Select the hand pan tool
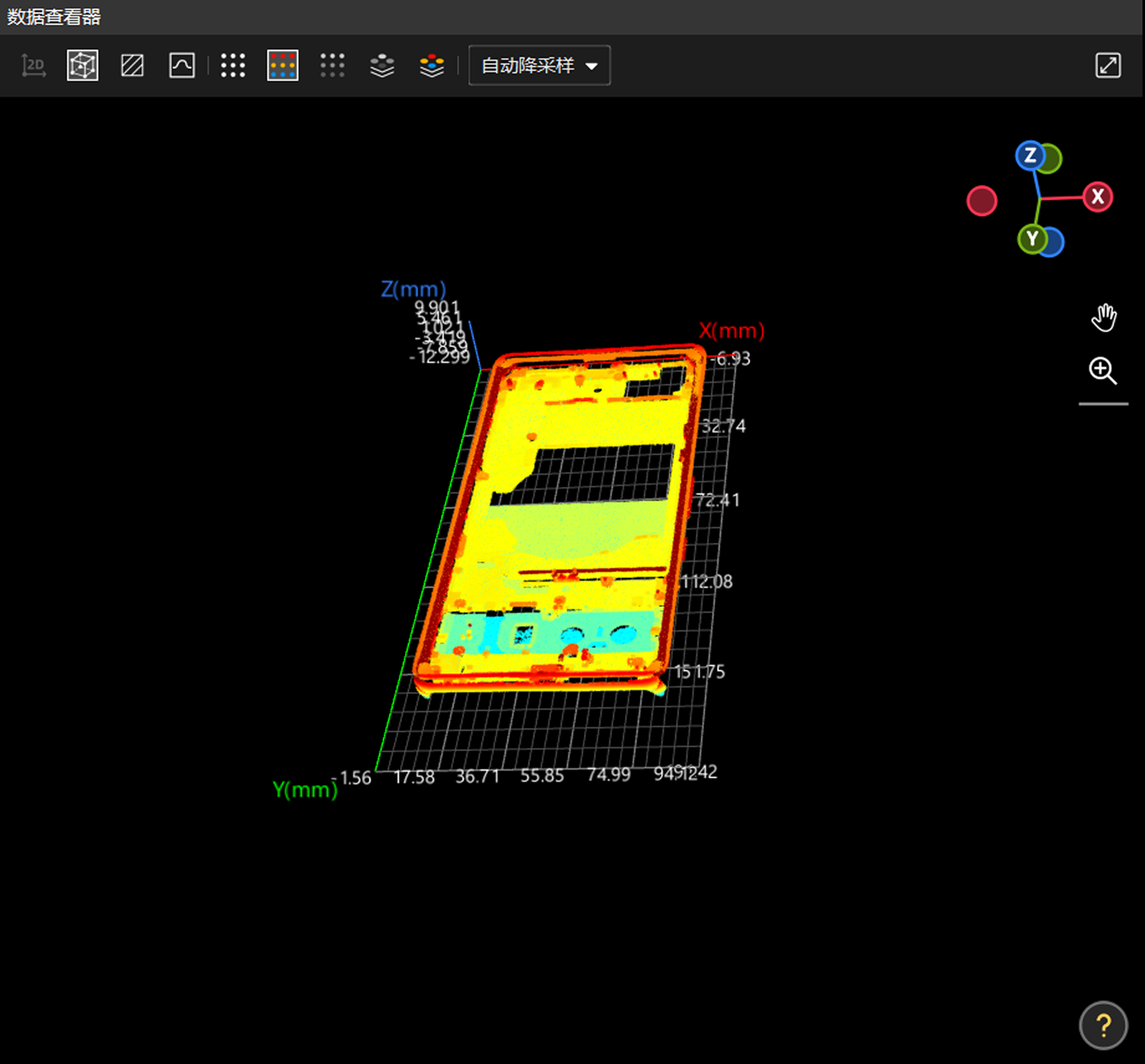This screenshot has width=1145, height=1064. pyautogui.click(x=1104, y=318)
